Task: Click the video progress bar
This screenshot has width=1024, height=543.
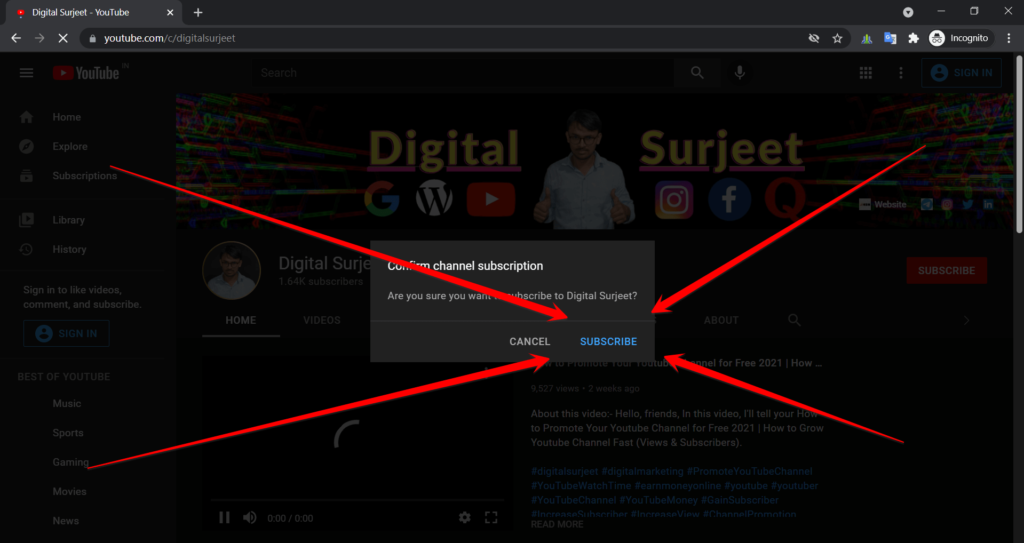Action: click(x=357, y=501)
